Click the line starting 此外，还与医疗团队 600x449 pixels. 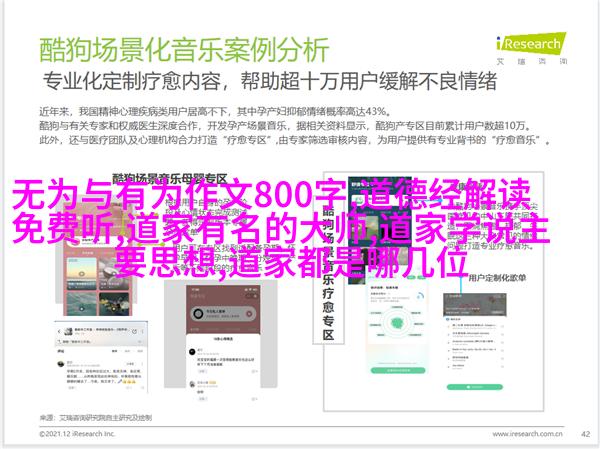[295, 140]
